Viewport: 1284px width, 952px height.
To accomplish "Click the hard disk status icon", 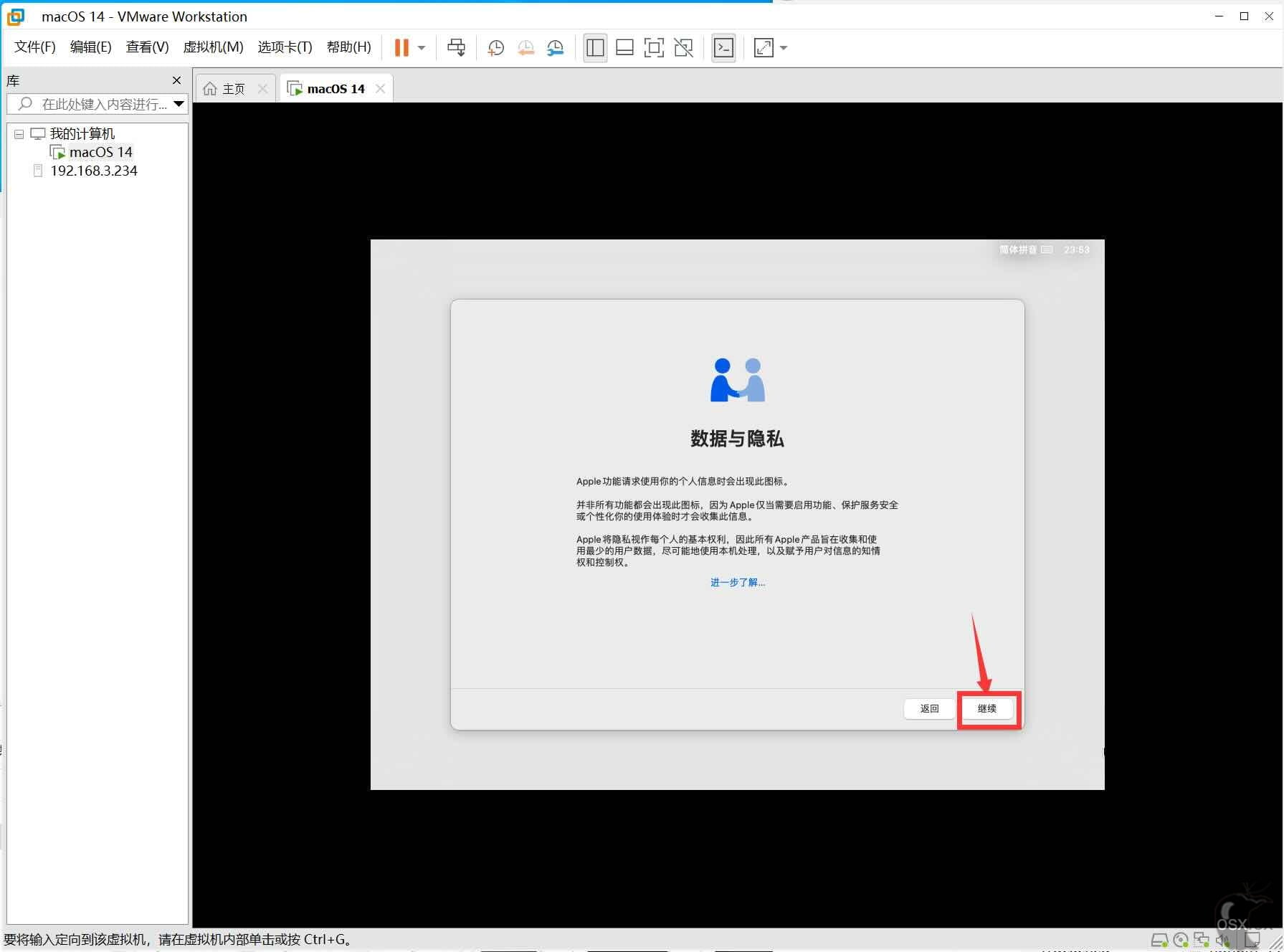I will pyautogui.click(x=1159, y=940).
